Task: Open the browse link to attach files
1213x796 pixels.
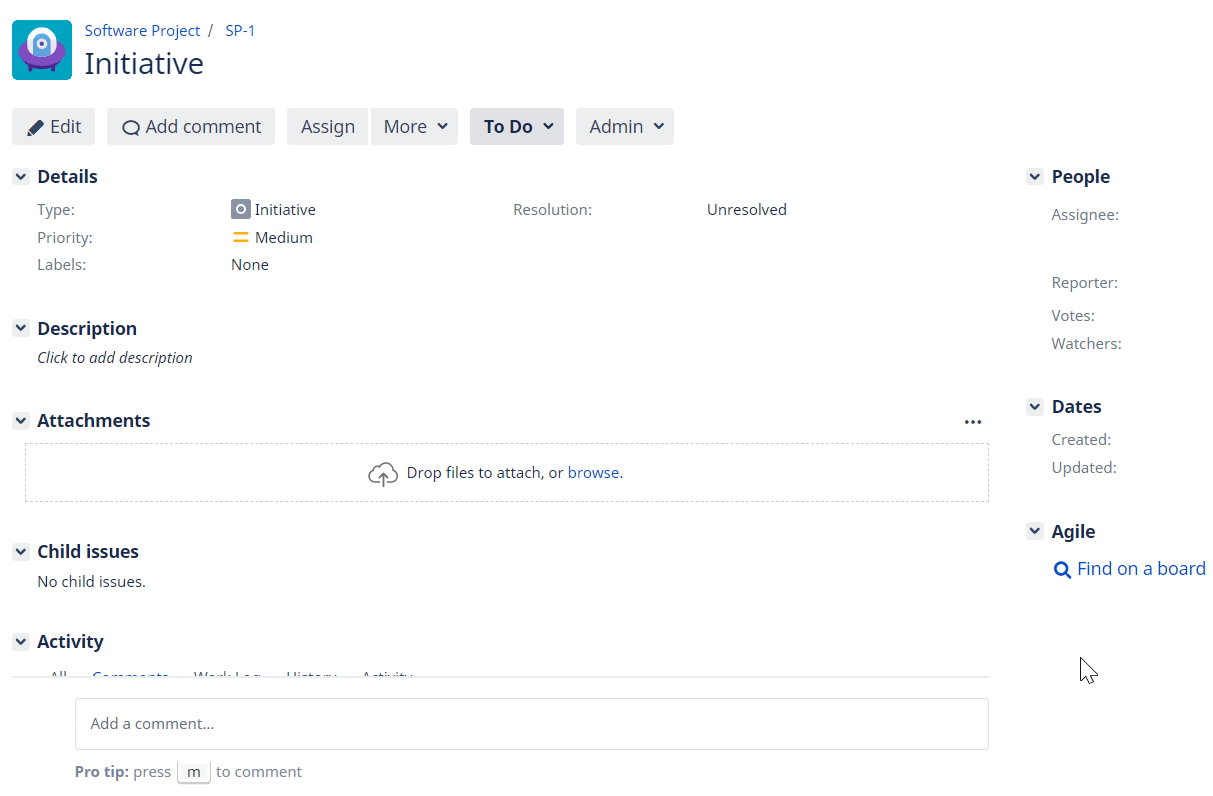Action: [x=594, y=472]
